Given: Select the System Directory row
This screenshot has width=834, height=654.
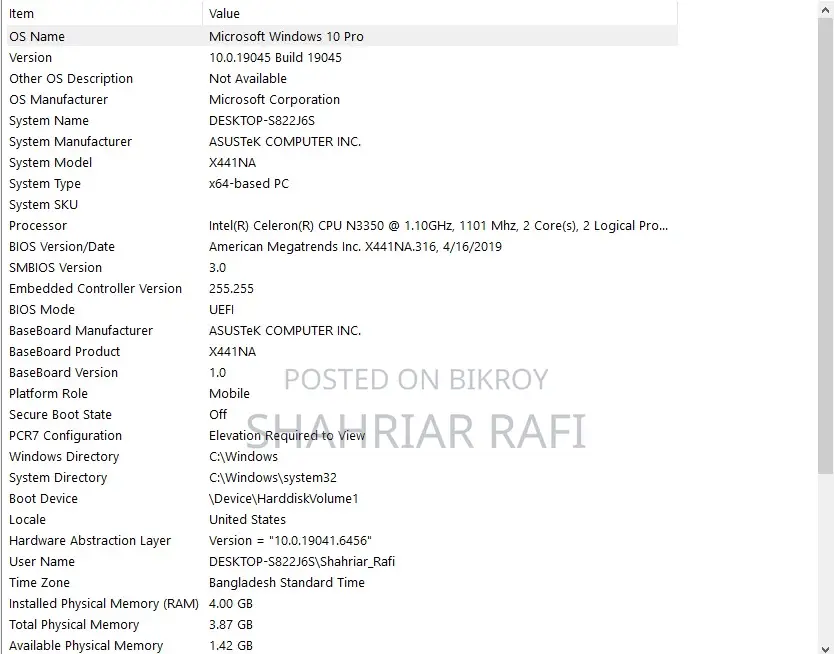Looking at the screenshot, I should coord(341,477).
